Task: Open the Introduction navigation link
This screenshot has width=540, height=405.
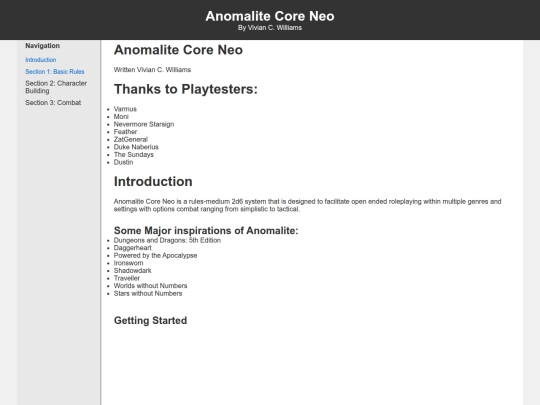Action: pos(41,60)
